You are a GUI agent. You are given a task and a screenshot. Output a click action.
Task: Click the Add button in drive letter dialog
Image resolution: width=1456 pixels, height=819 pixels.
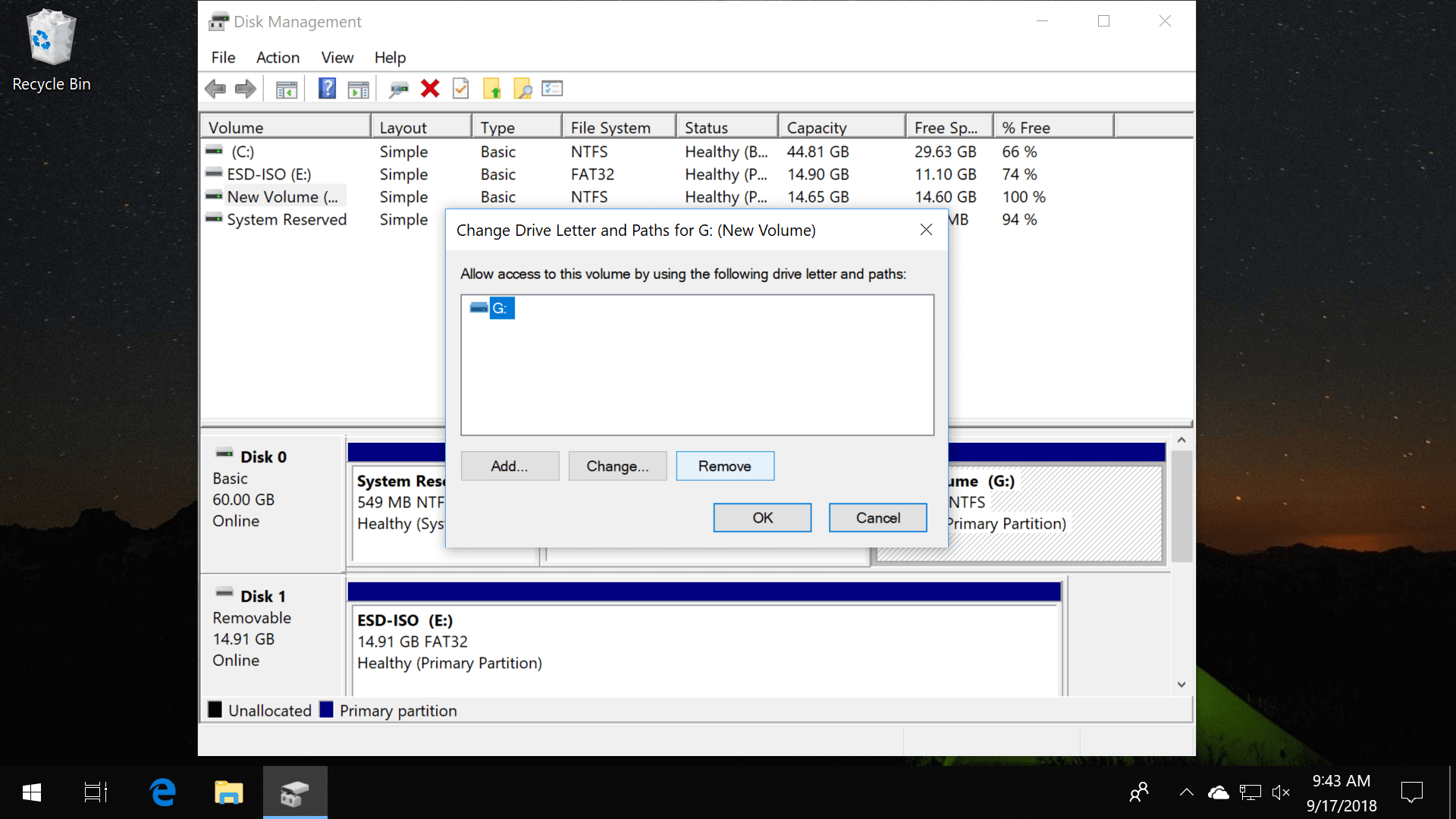point(510,466)
